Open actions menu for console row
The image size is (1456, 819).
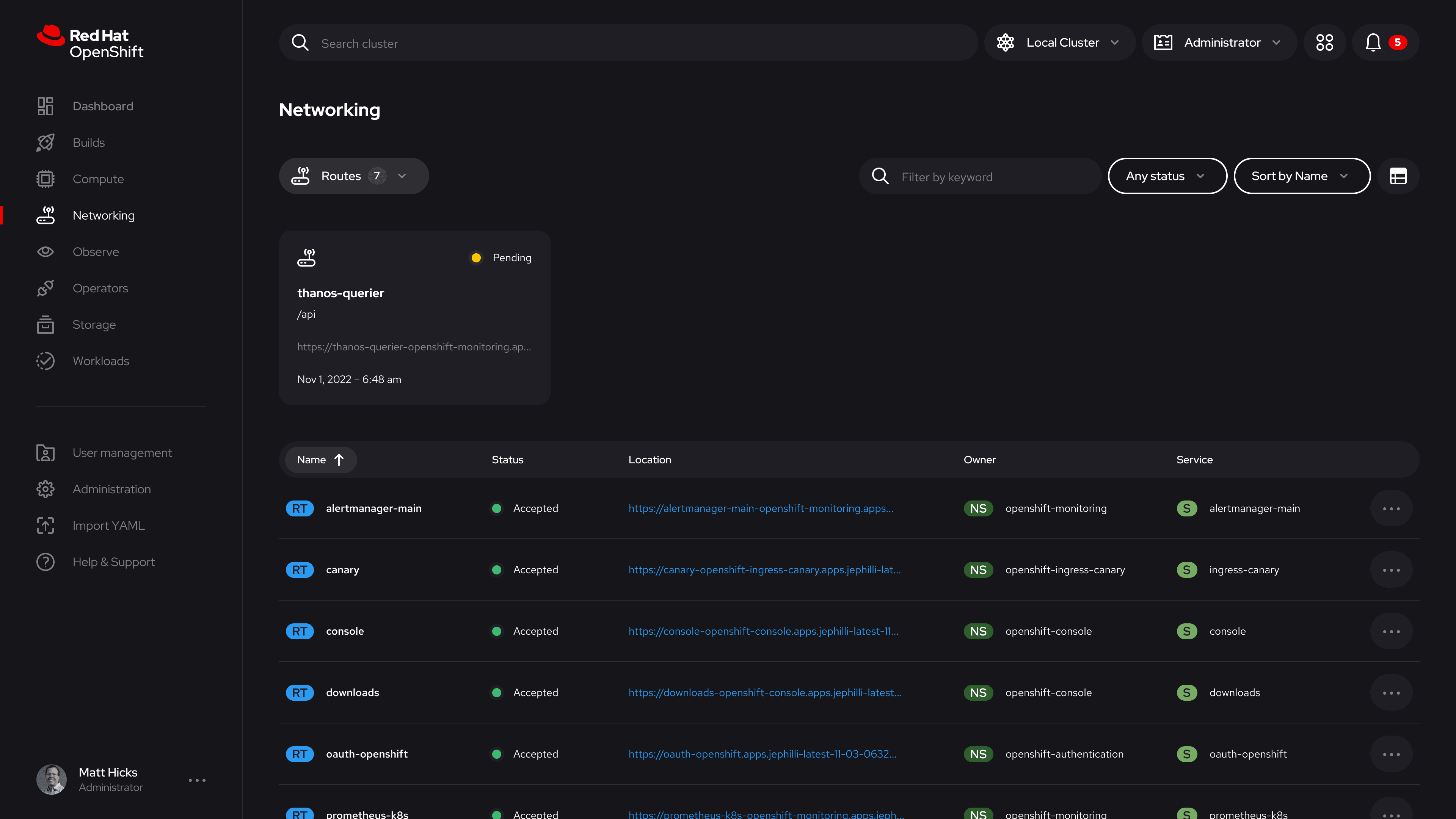[1391, 631]
